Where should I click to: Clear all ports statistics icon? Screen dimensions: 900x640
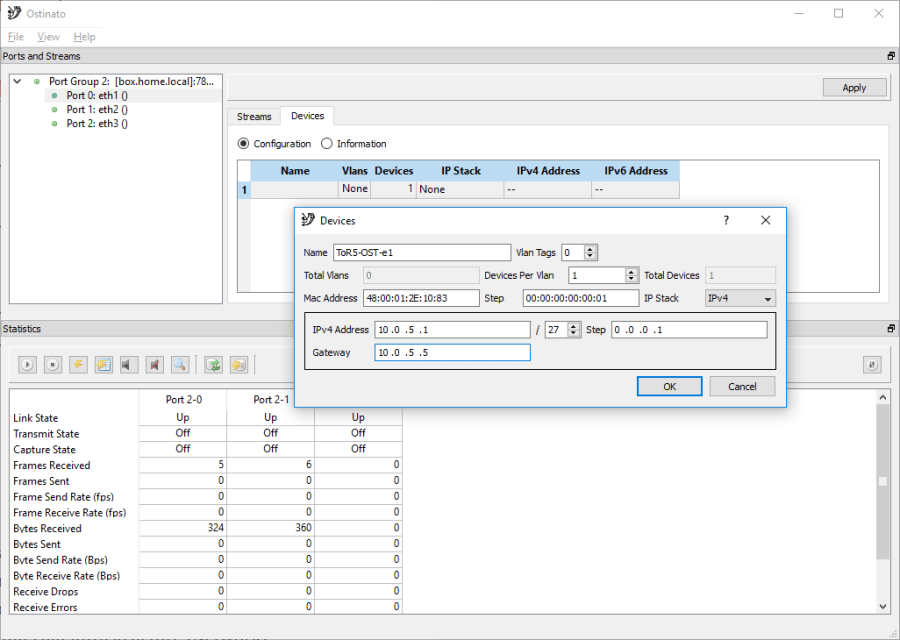coord(103,364)
